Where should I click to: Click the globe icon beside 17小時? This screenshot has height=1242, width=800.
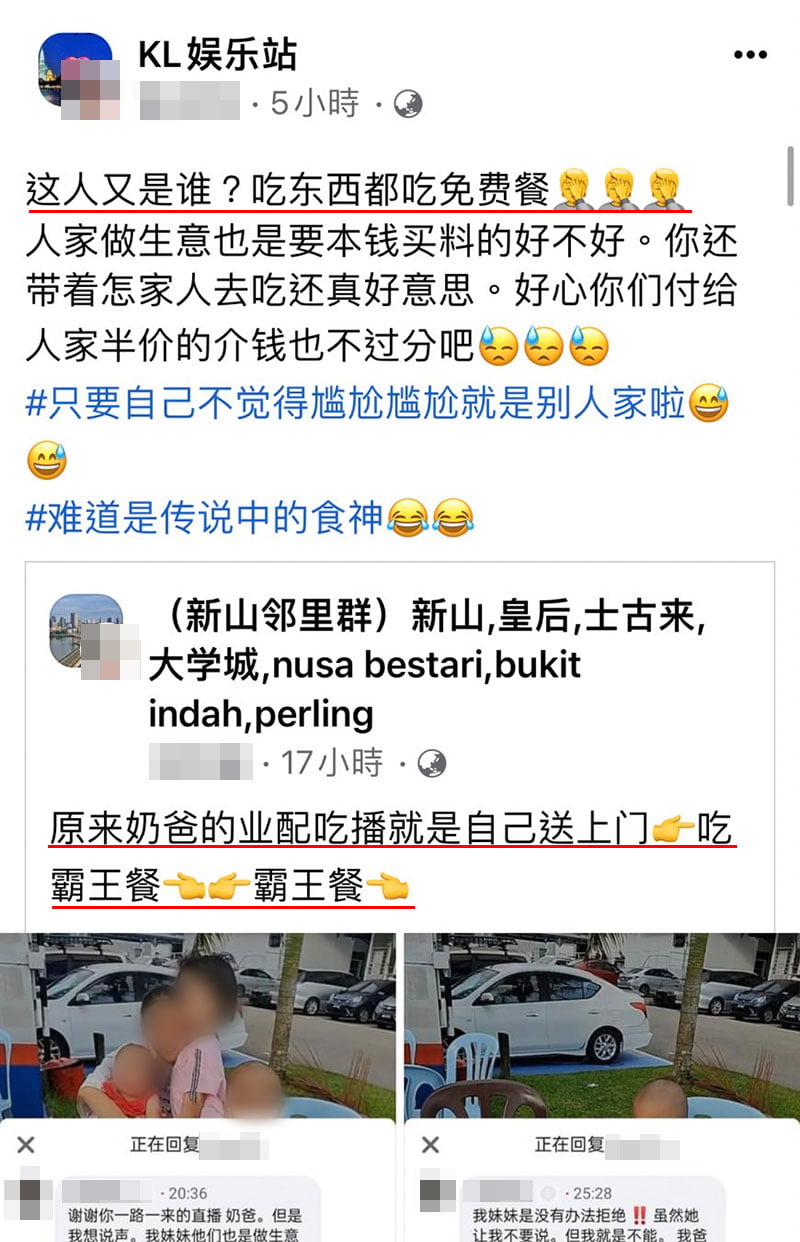click(x=431, y=764)
